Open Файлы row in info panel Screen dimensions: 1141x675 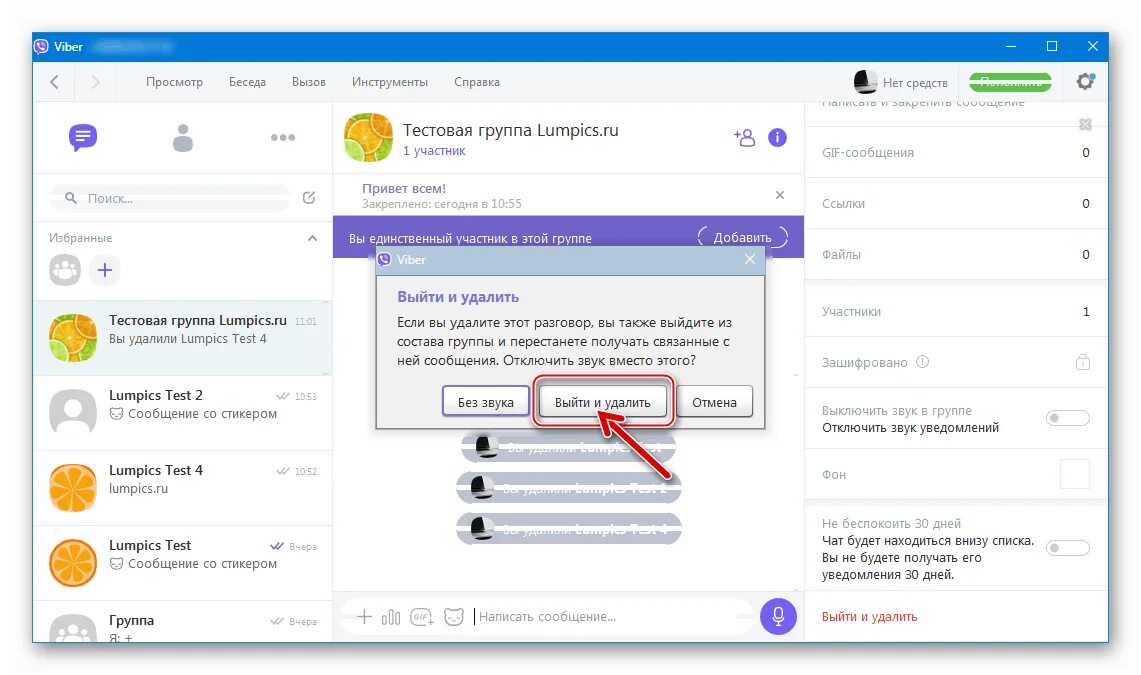(956, 255)
